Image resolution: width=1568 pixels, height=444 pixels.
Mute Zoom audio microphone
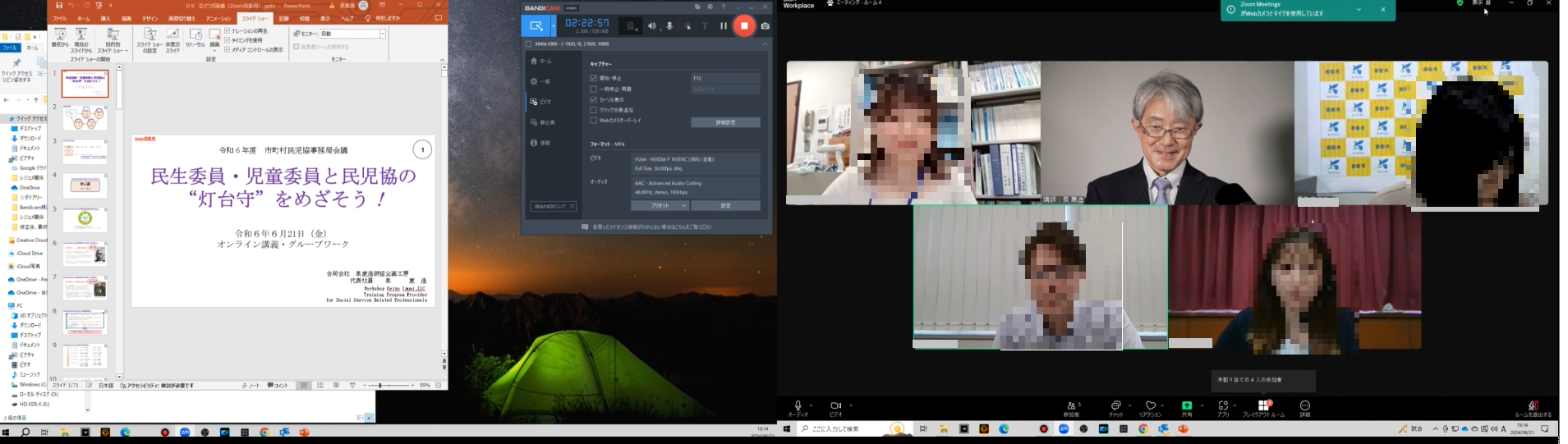(798, 409)
